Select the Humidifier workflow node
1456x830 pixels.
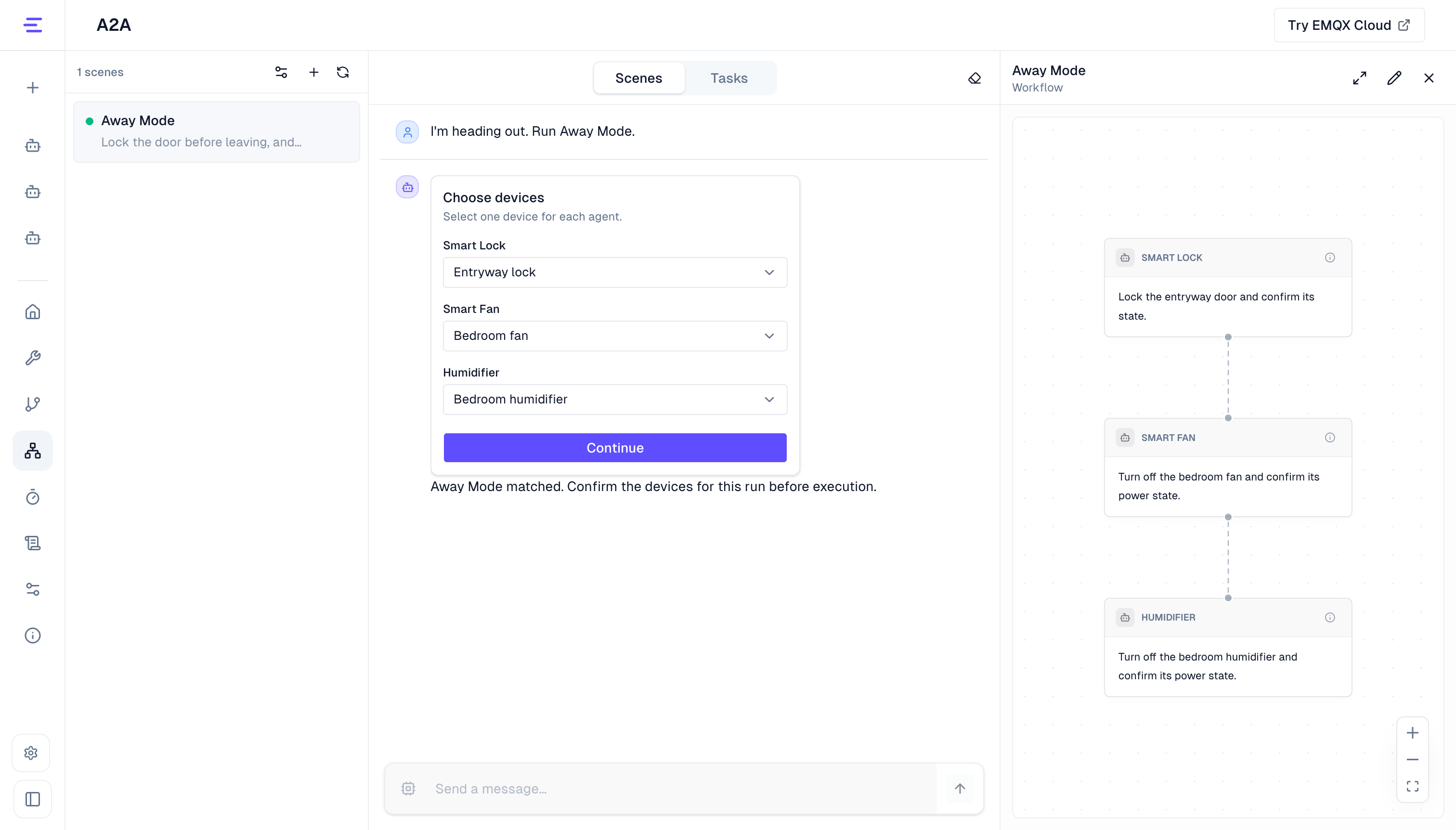point(1228,648)
